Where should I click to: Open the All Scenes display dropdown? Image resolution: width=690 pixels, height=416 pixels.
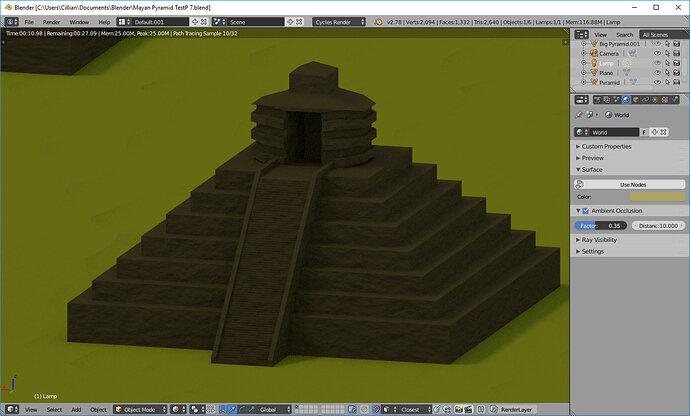[664, 34]
